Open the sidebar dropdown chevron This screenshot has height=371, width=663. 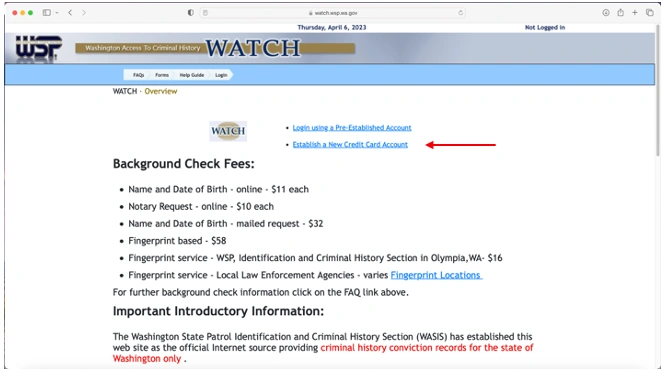coord(57,13)
